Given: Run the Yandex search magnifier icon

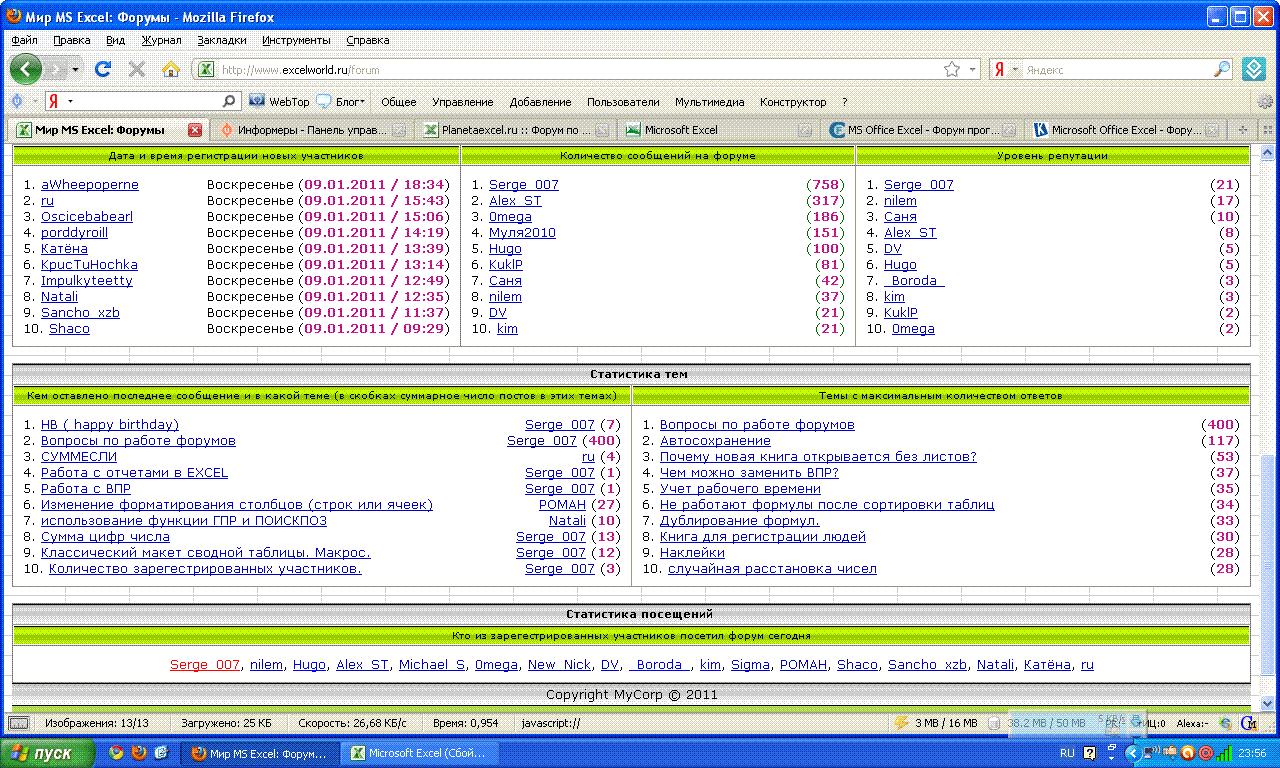Looking at the screenshot, I should pos(1222,70).
